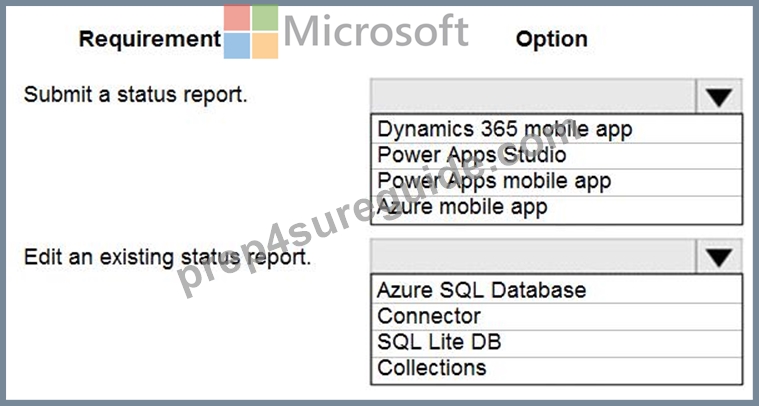Pick the SQL Lite DB option

[x=556, y=343]
